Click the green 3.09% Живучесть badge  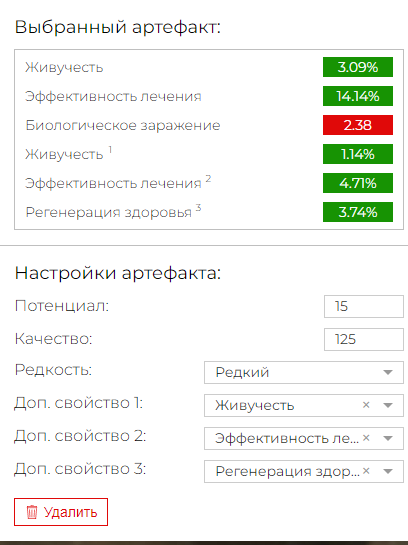[358, 67]
